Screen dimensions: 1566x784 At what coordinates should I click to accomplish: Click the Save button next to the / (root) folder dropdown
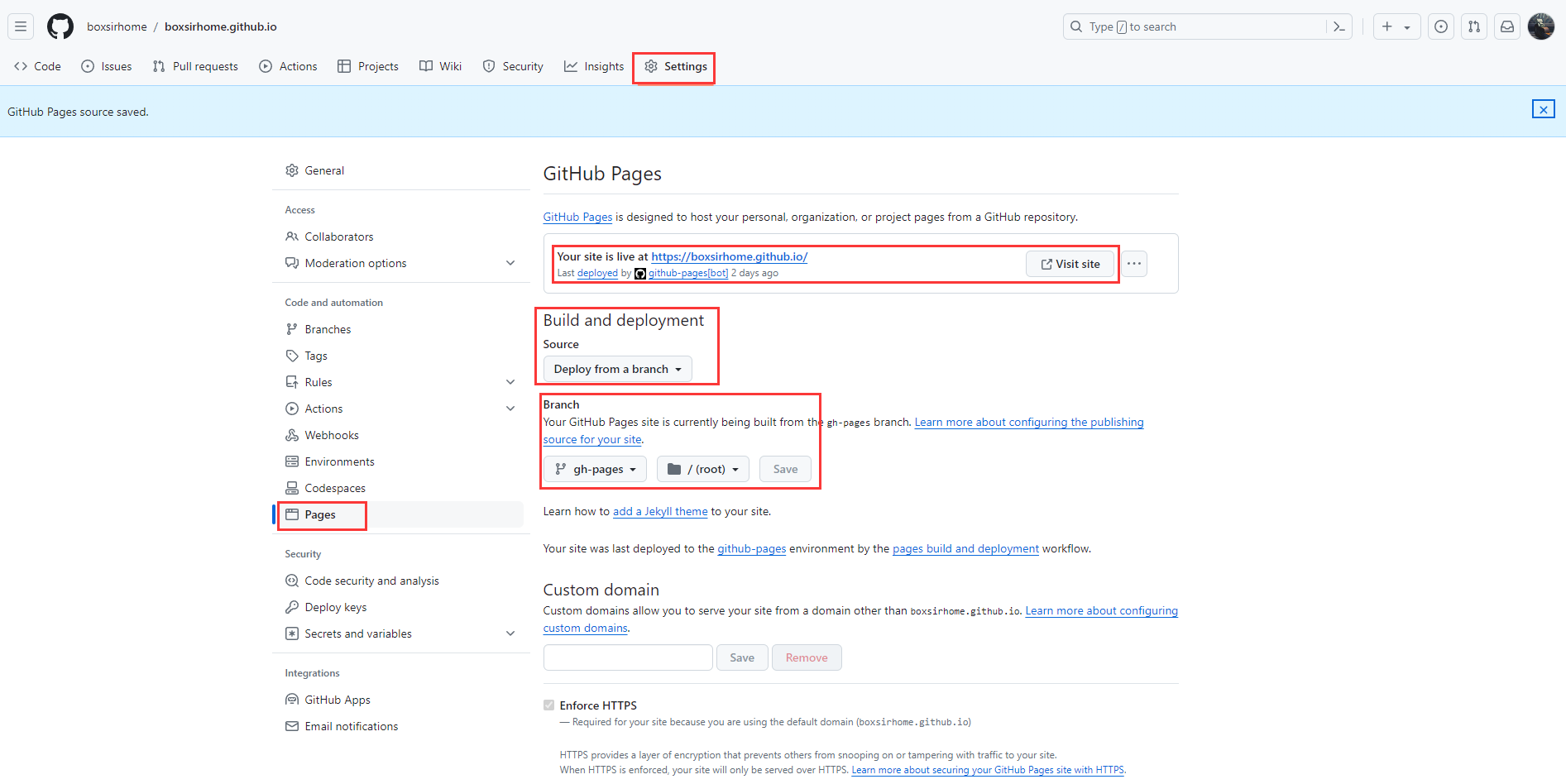tap(785, 469)
